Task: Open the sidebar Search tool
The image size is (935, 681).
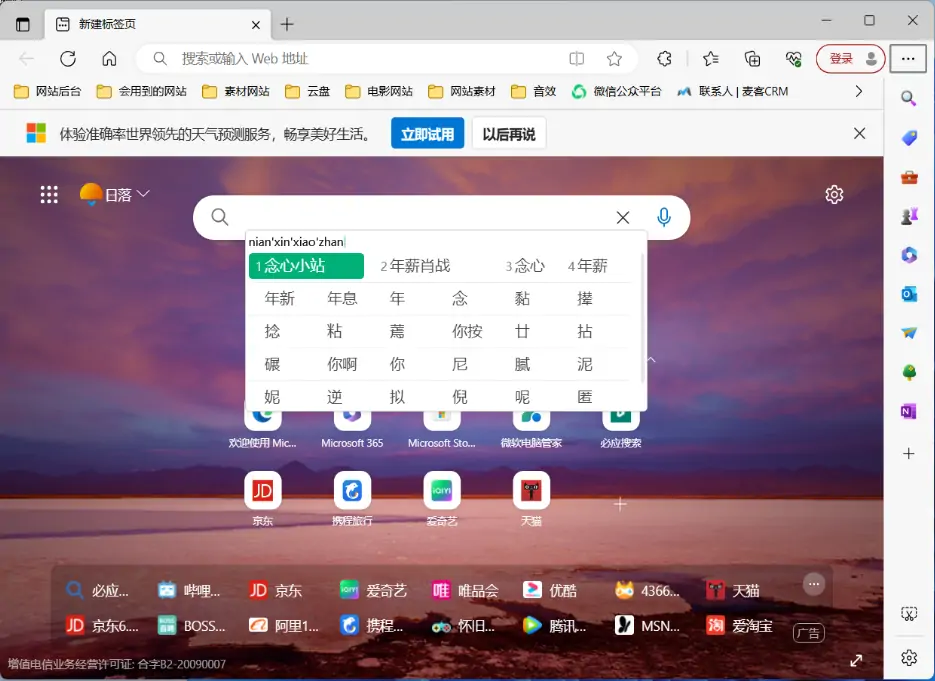Action: click(908, 100)
